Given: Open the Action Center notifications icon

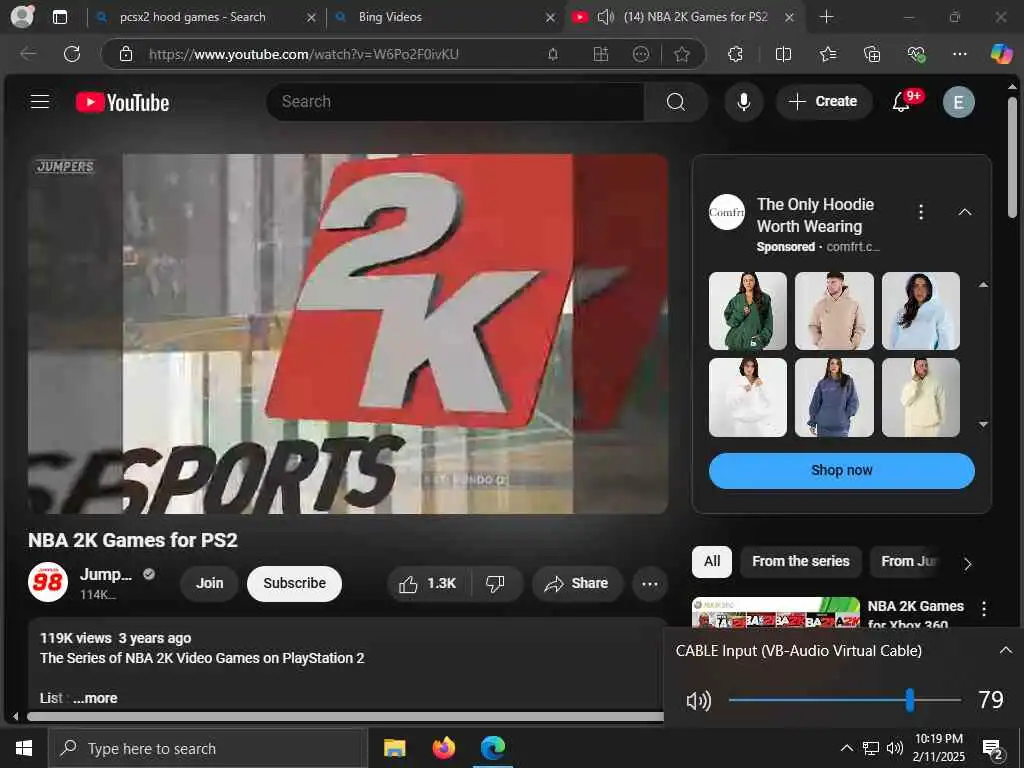Looking at the screenshot, I should pyautogui.click(x=993, y=750).
